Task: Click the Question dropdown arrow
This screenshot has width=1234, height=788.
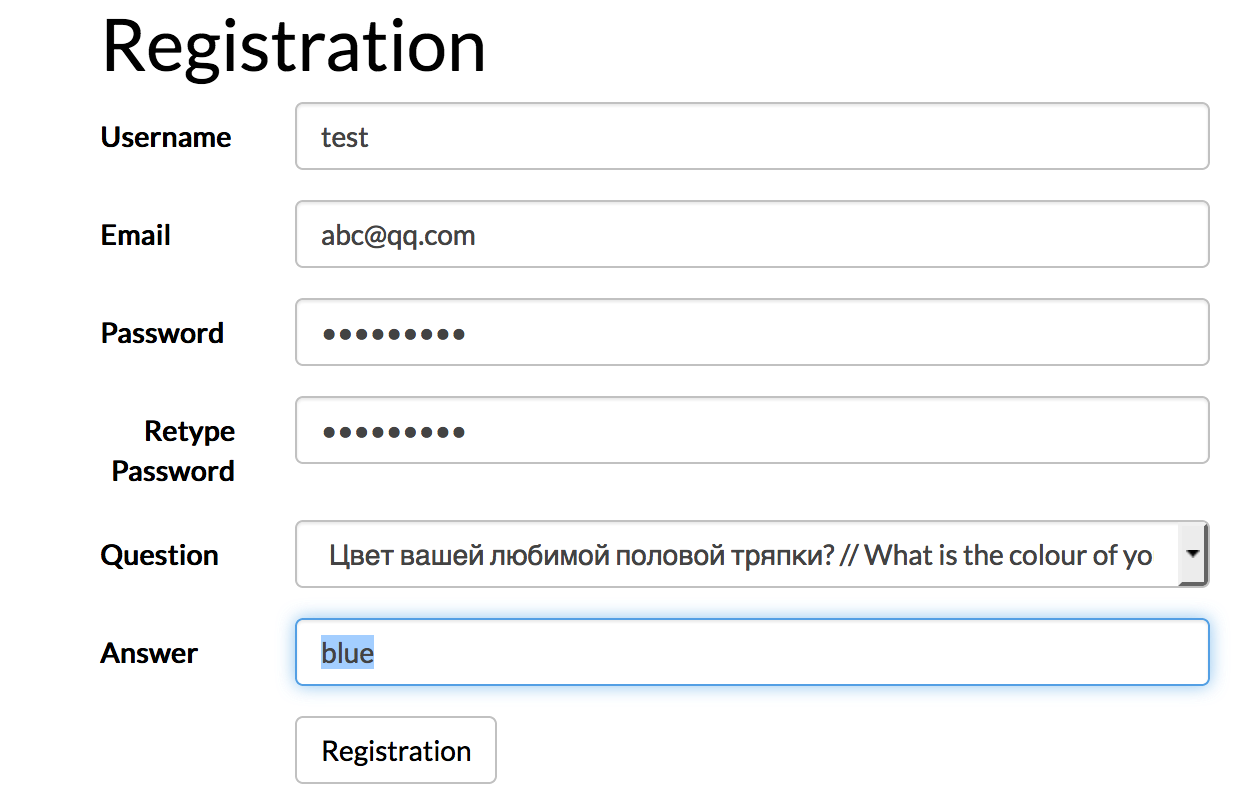Action: (x=1193, y=553)
